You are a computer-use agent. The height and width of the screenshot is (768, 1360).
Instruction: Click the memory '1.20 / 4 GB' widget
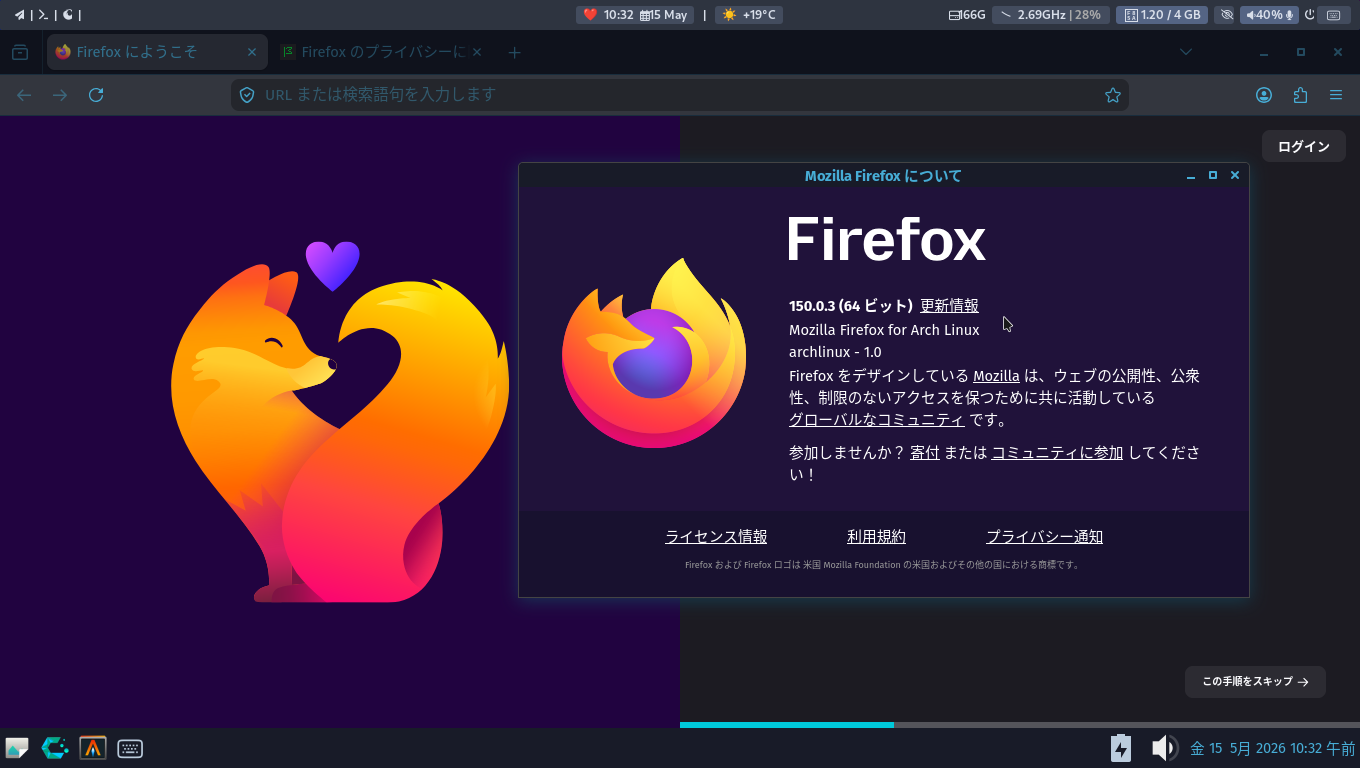(x=1162, y=15)
